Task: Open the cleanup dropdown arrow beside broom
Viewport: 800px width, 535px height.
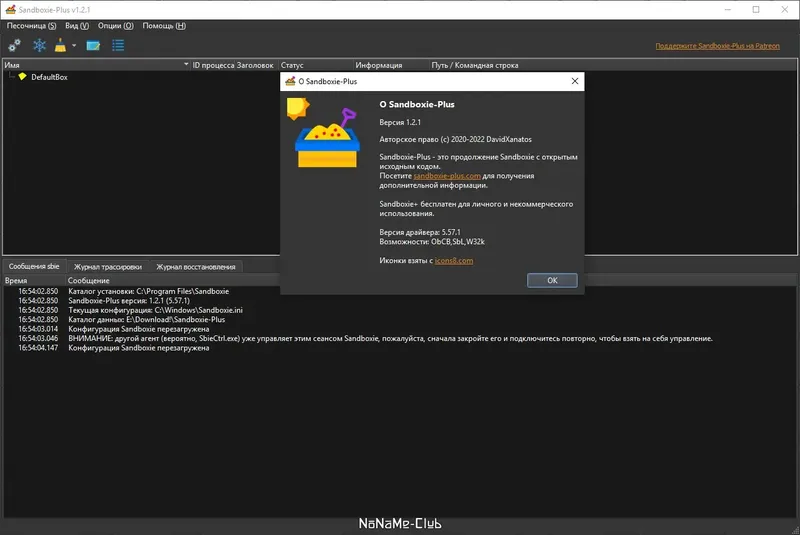Action: coord(74,46)
